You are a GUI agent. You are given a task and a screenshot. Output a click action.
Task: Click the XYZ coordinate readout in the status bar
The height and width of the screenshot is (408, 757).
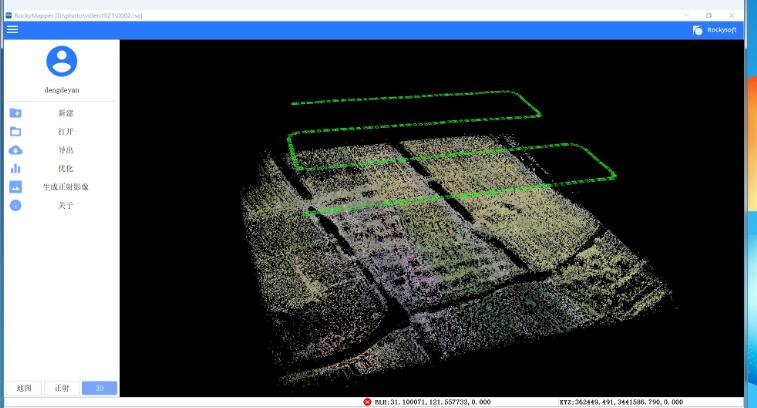click(621, 402)
